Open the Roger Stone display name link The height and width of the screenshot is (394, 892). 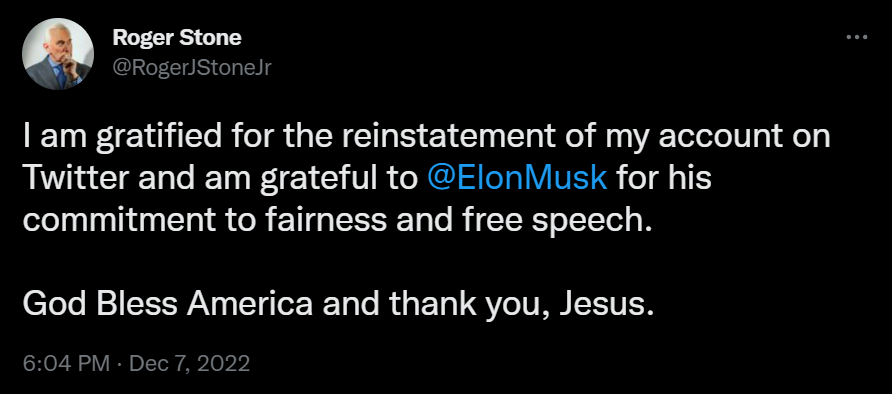pyautogui.click(x=177, y=38)
